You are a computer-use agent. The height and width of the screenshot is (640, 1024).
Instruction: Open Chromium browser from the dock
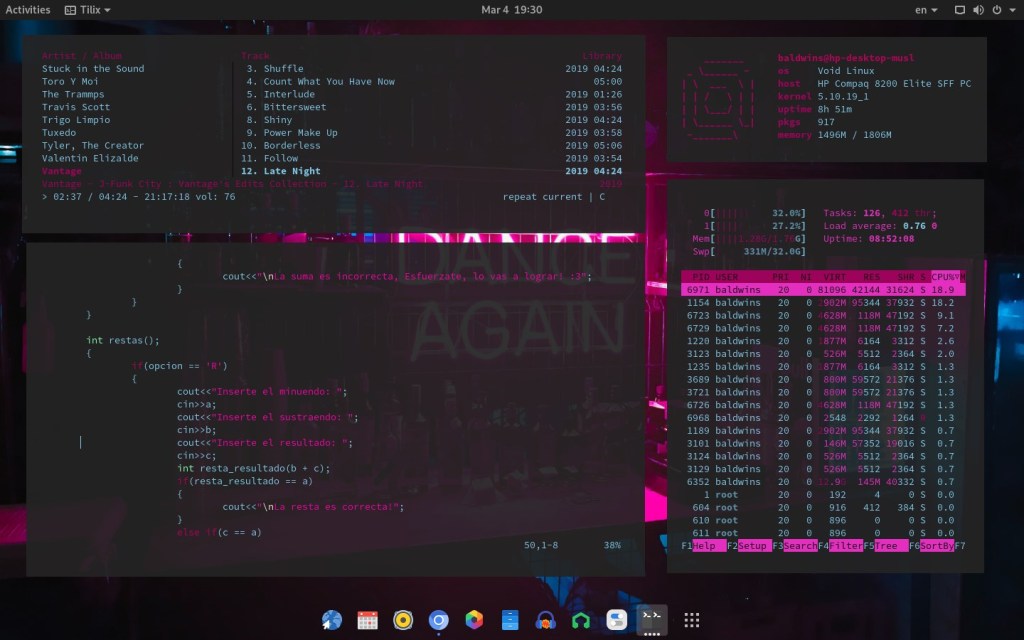click(x=438, y=620)
